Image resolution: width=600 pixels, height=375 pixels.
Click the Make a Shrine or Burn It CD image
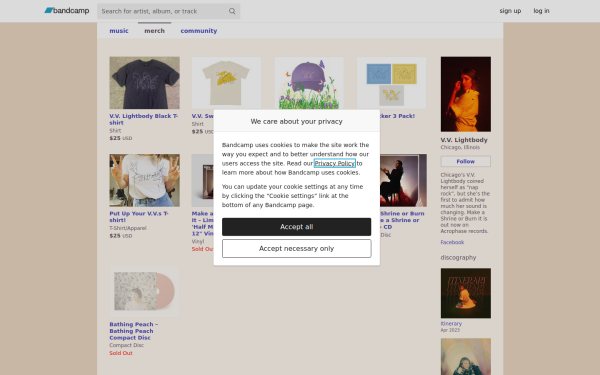click(403, 180)
